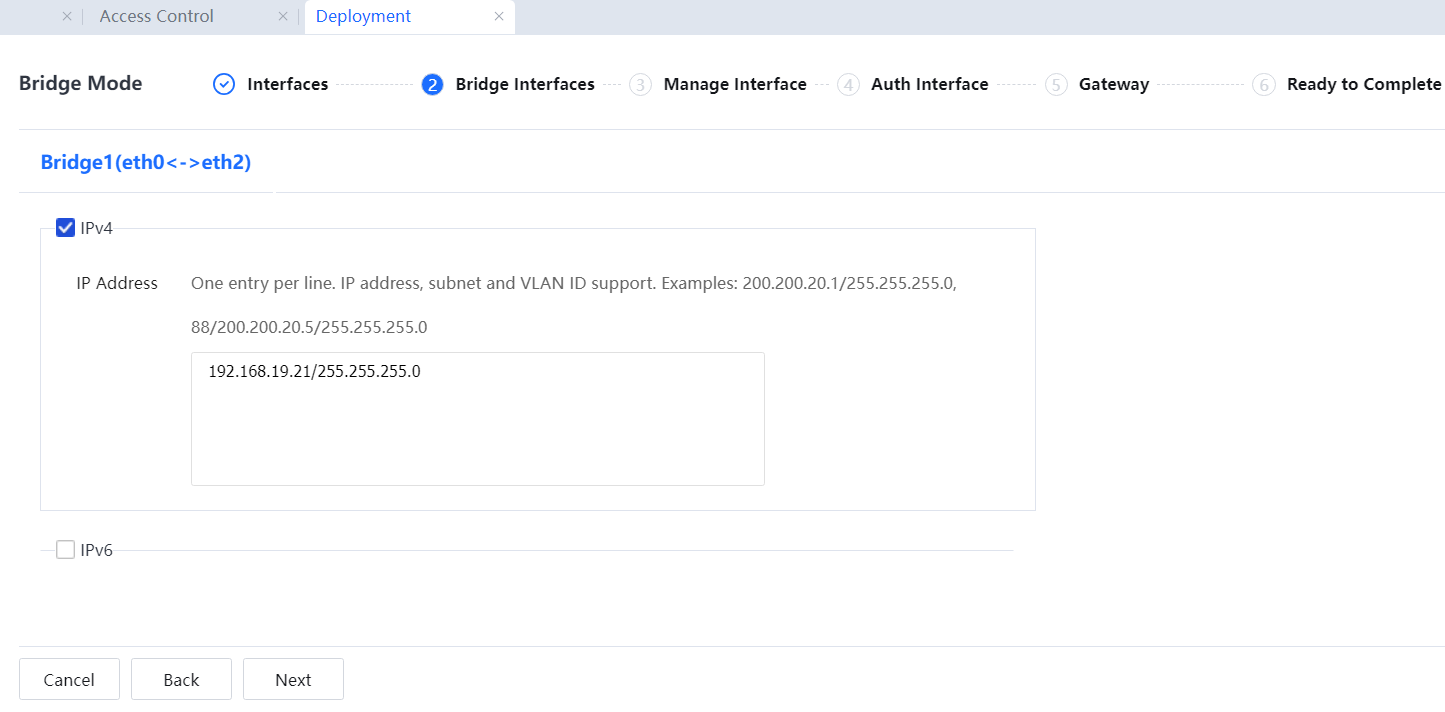Close the Access Control tab

point(283,17)
